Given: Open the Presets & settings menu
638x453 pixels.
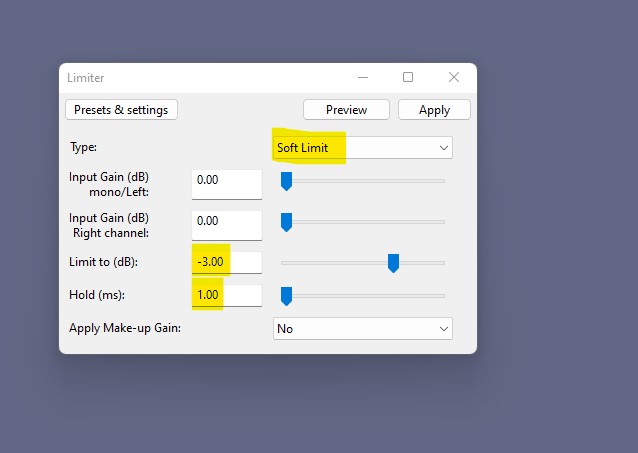Looking at the screenshot, I should (121, 110).
